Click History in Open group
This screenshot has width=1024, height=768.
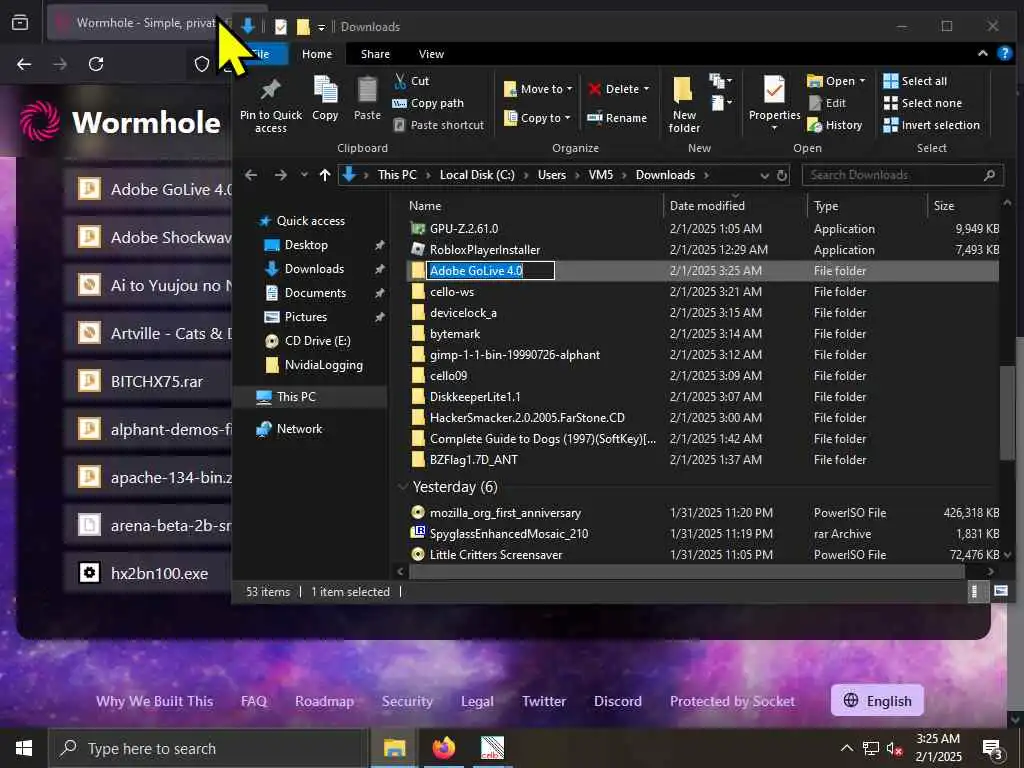835,125
